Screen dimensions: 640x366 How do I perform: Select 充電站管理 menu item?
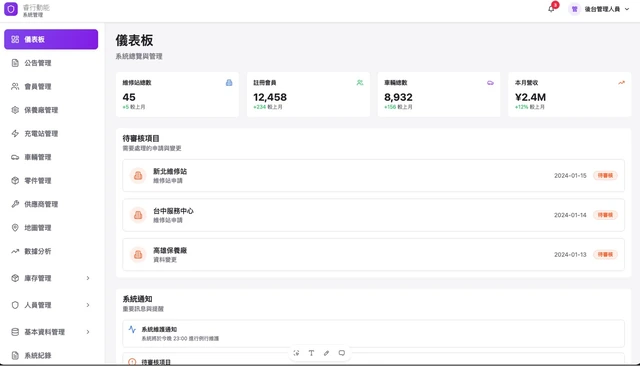pyautogui.click(x=51, y=133)
